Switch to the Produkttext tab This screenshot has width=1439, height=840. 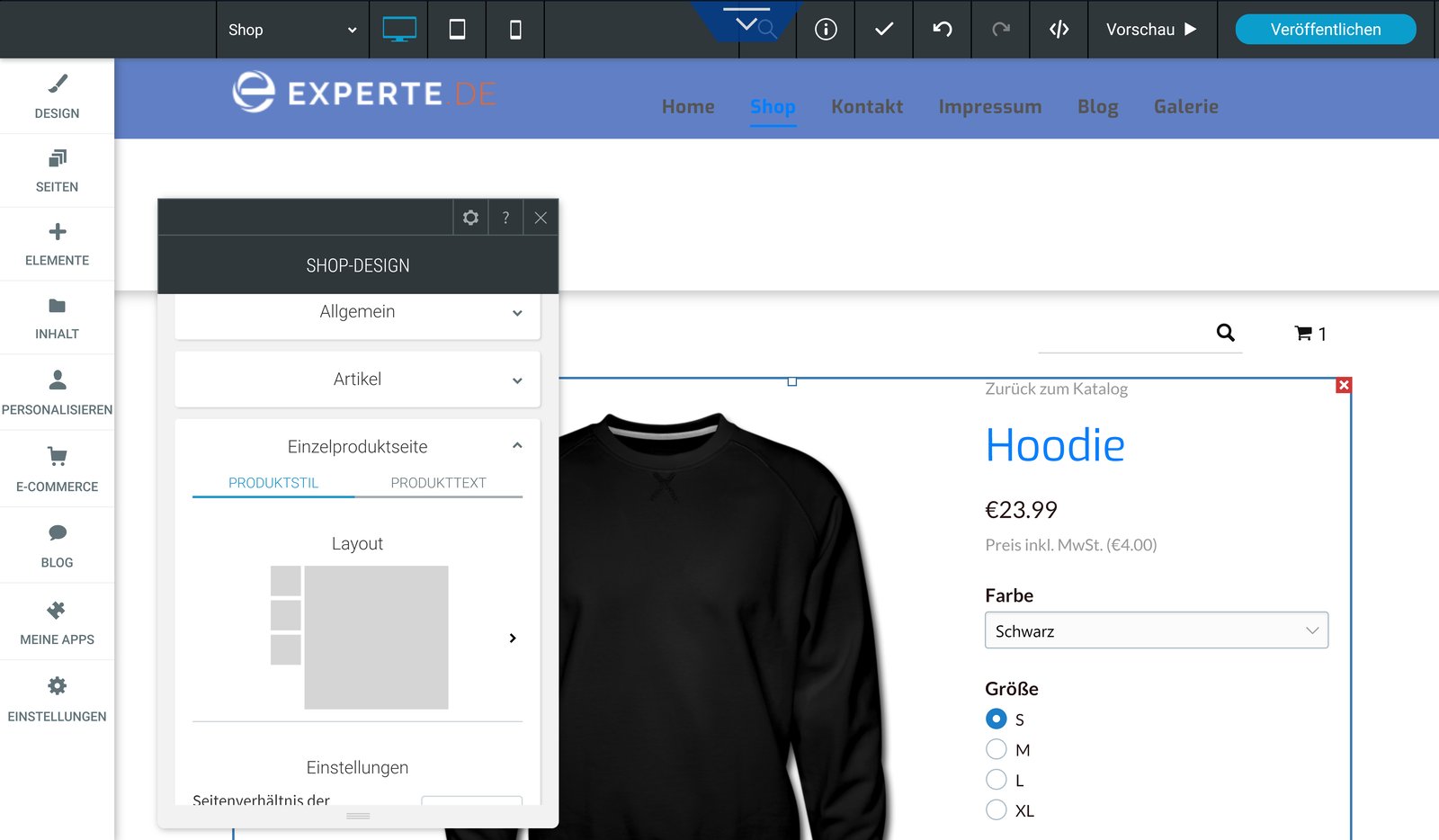[438, 482]
